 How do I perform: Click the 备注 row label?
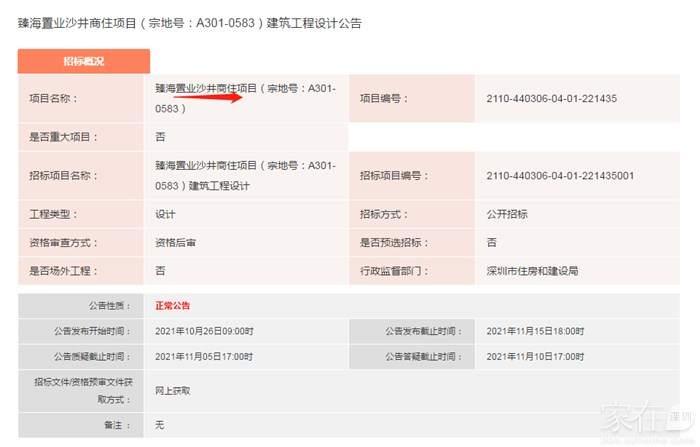coord(118,425)
